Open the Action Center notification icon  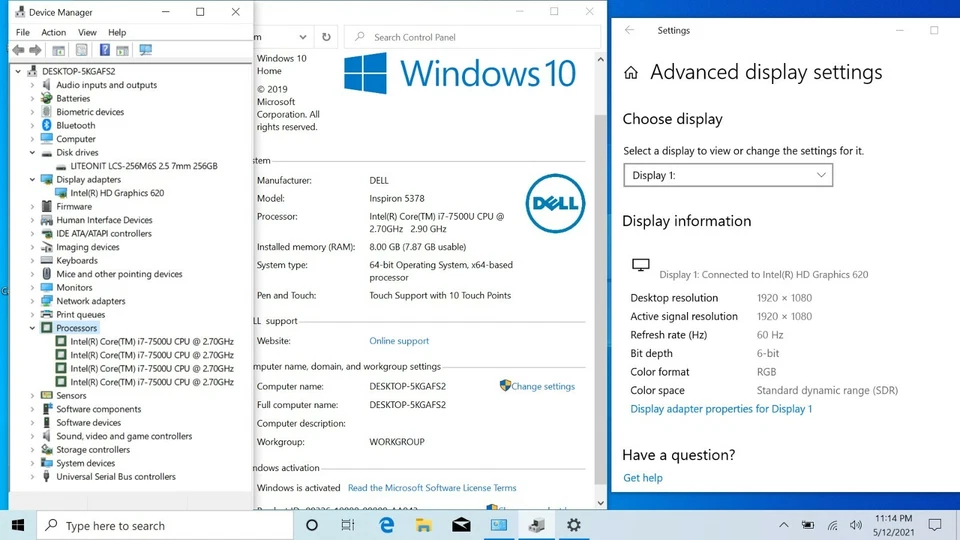click(x=935, y=525)
